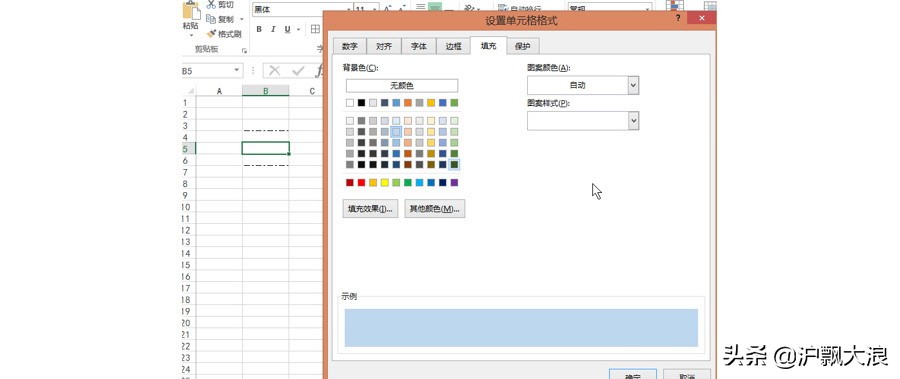Select row 1 header
900x379 pixels.
pyautogui.click(x=189, y=102)
